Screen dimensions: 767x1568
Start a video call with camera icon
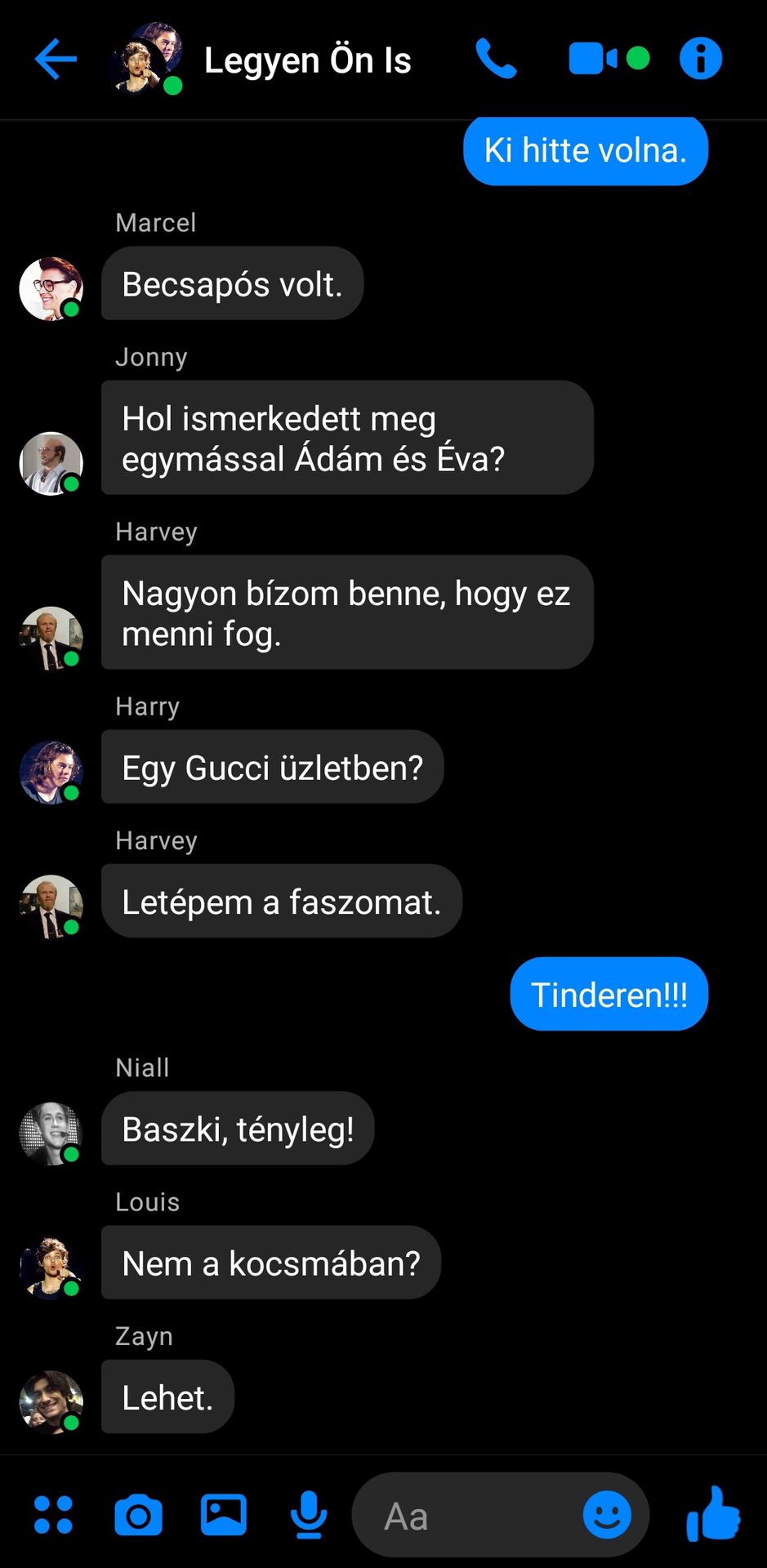609,59
